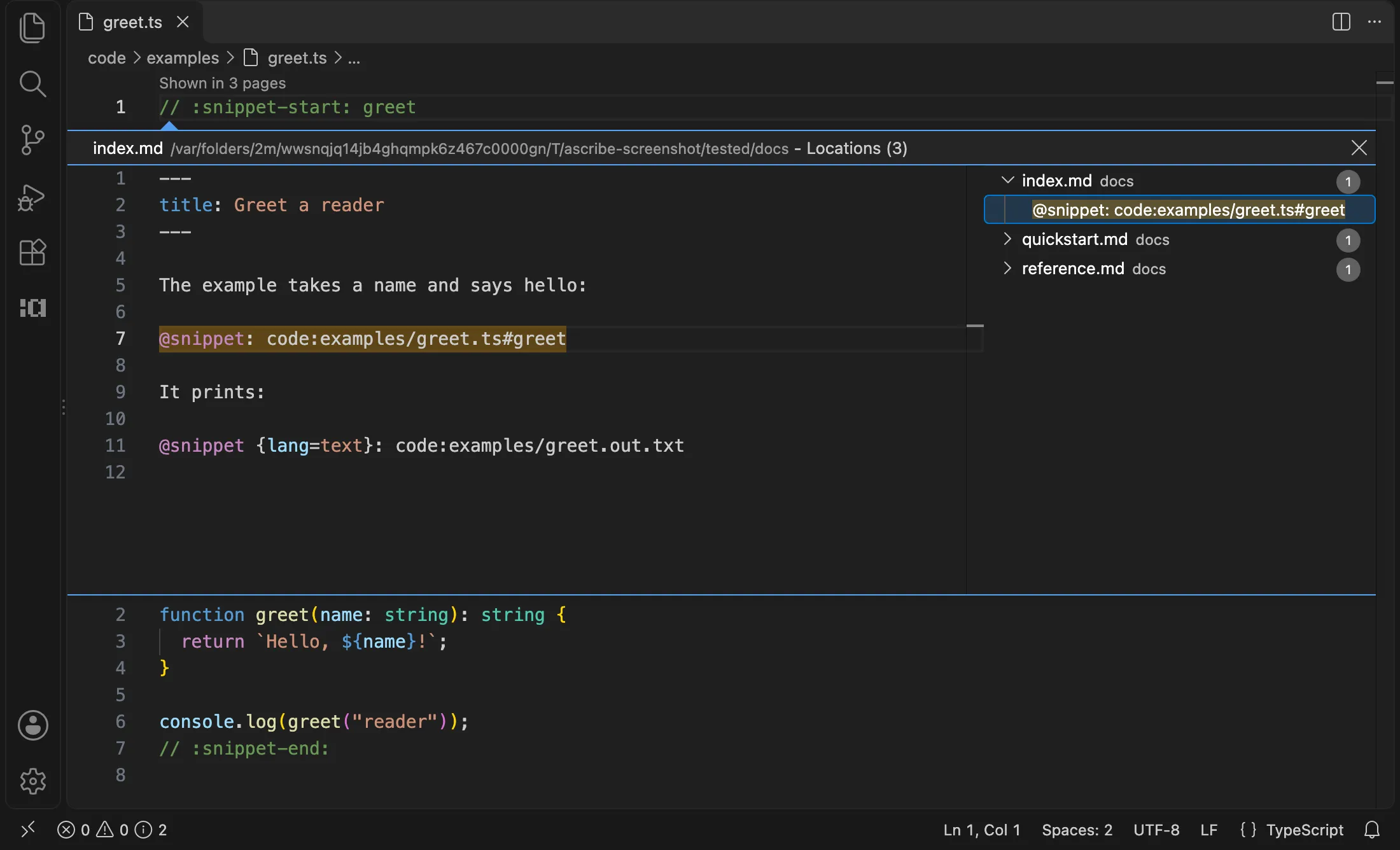
Task: Open the bottom activity bar icon above Accounts
Action: (32, 308)
